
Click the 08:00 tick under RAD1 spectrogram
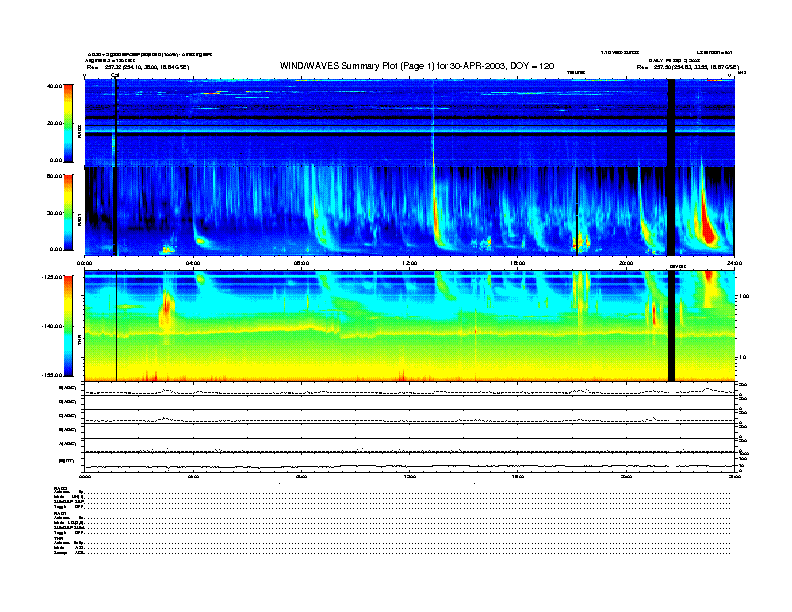point(301,263)
